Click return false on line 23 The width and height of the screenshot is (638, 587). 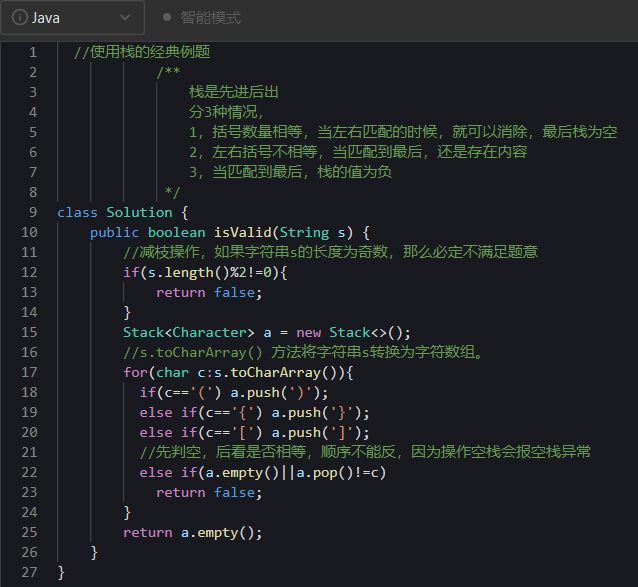tap(209, 493)
